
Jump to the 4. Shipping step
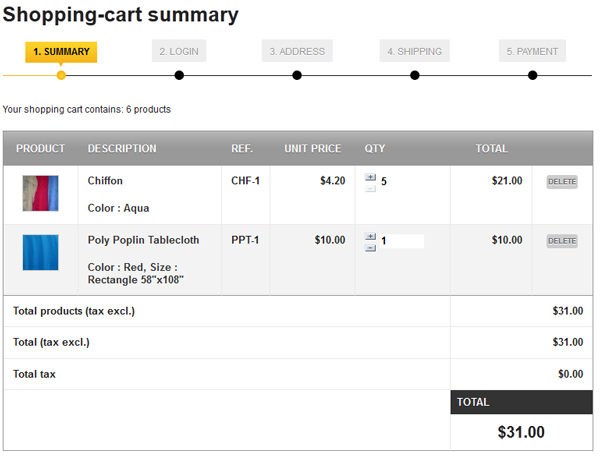click(x=415, y=51)
